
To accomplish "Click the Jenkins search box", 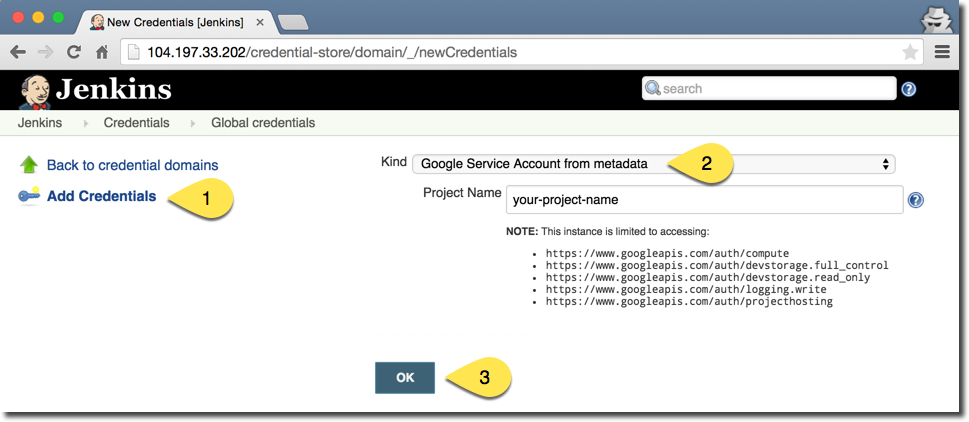I will click(x=769, y=88).
